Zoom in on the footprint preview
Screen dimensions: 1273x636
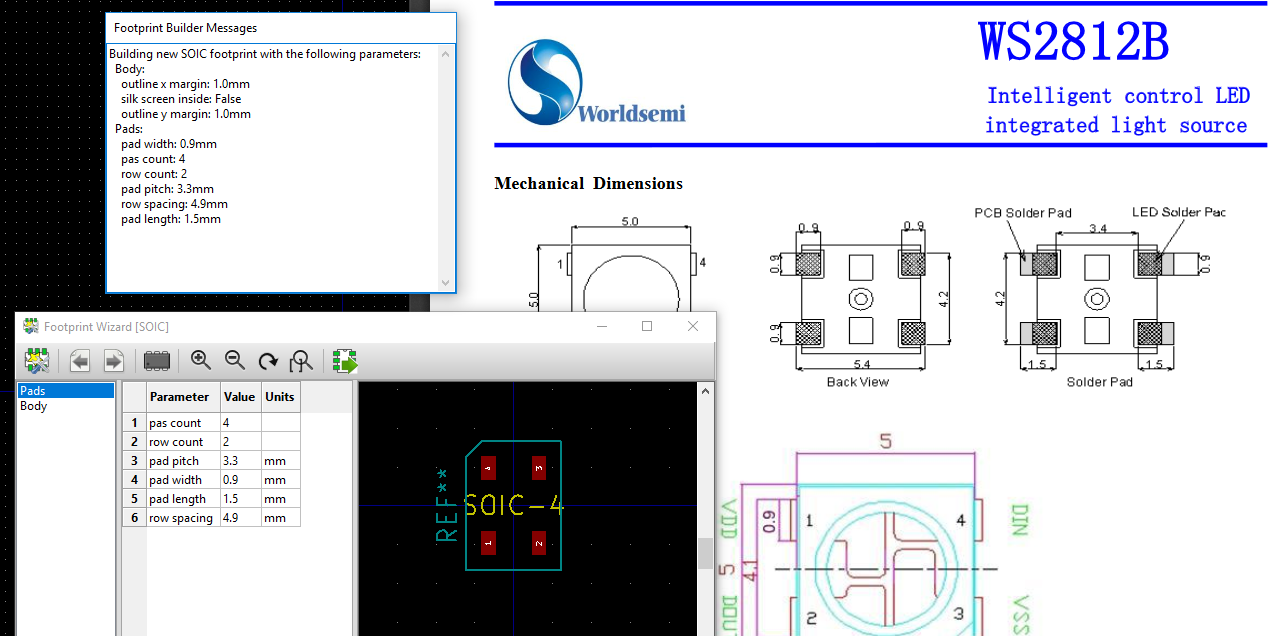201,361
